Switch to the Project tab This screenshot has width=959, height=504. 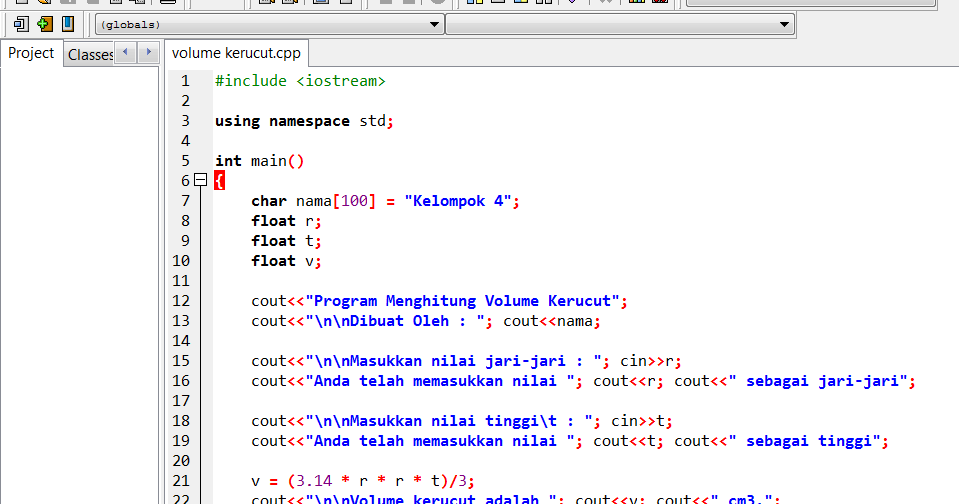[31, 53]
